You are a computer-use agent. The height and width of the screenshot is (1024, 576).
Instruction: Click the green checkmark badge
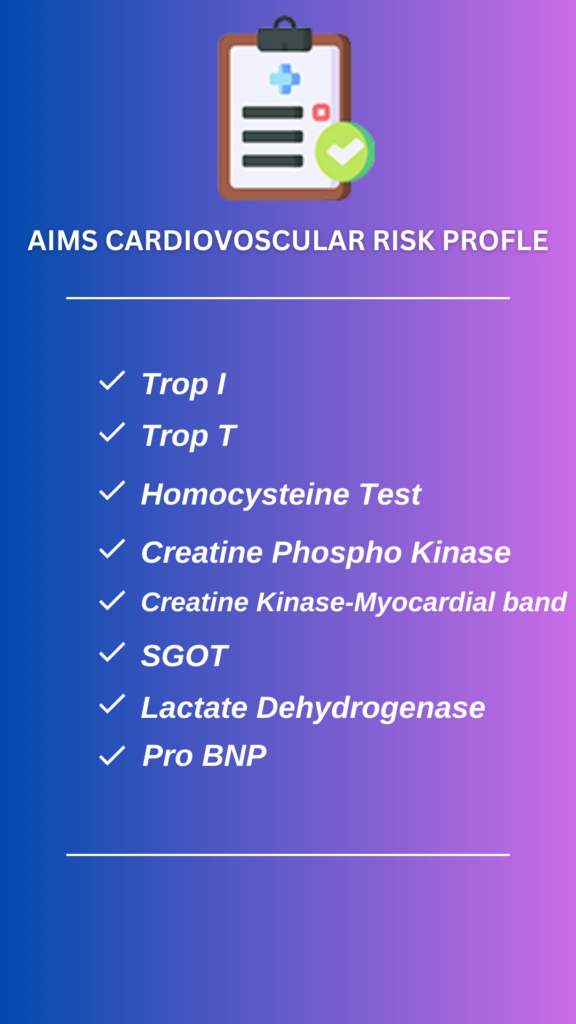[x=345, y=152]
